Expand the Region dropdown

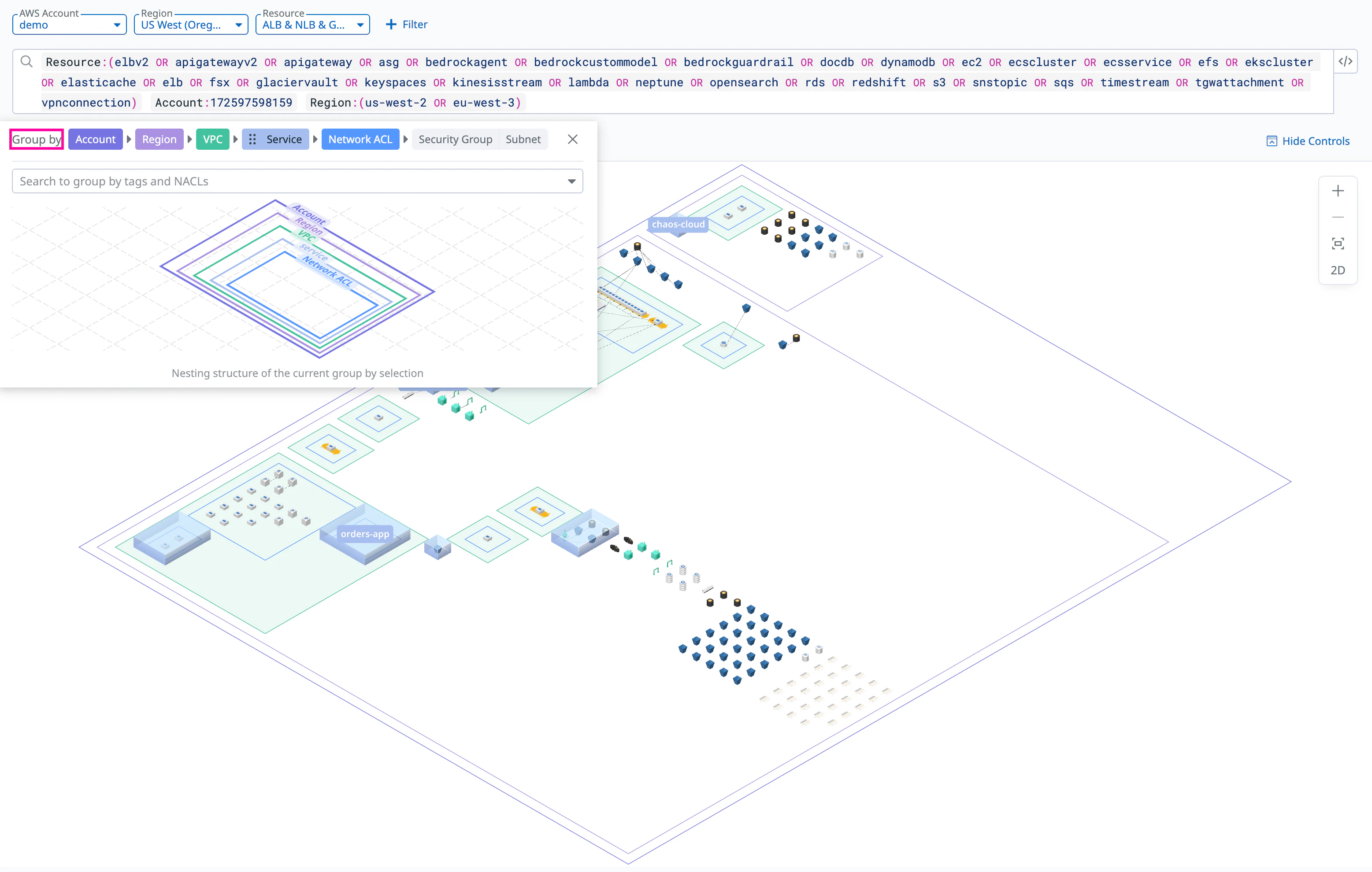[x=190, y=25]
